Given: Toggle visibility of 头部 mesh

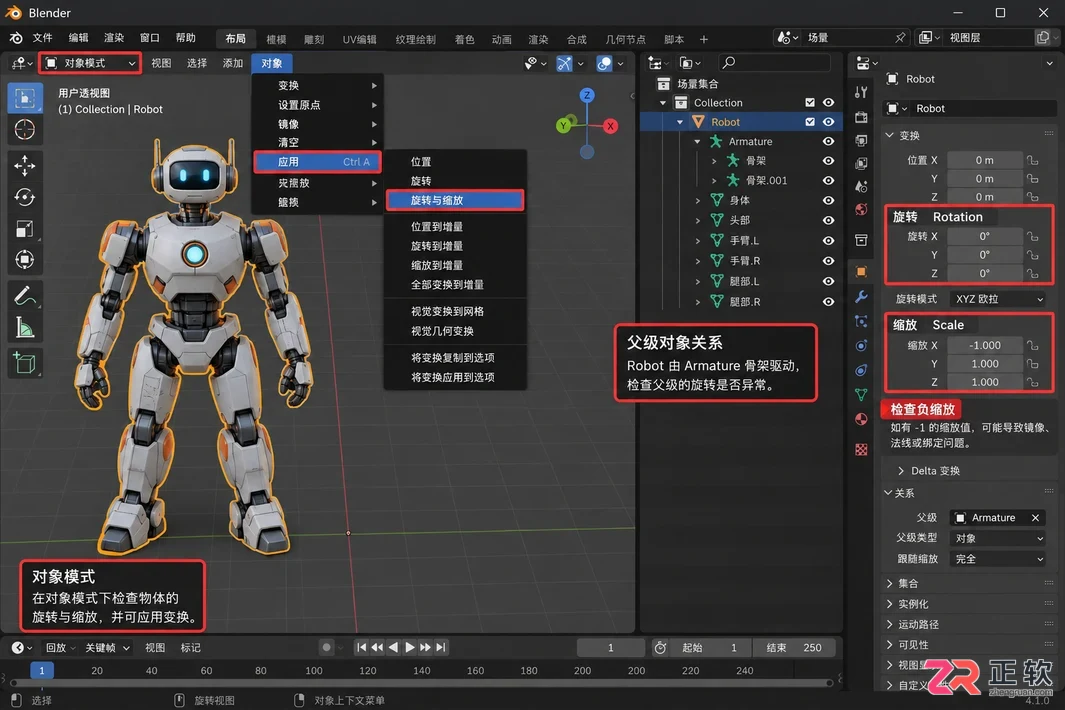Looking at the screenshot, I should (x=829, y=220).
